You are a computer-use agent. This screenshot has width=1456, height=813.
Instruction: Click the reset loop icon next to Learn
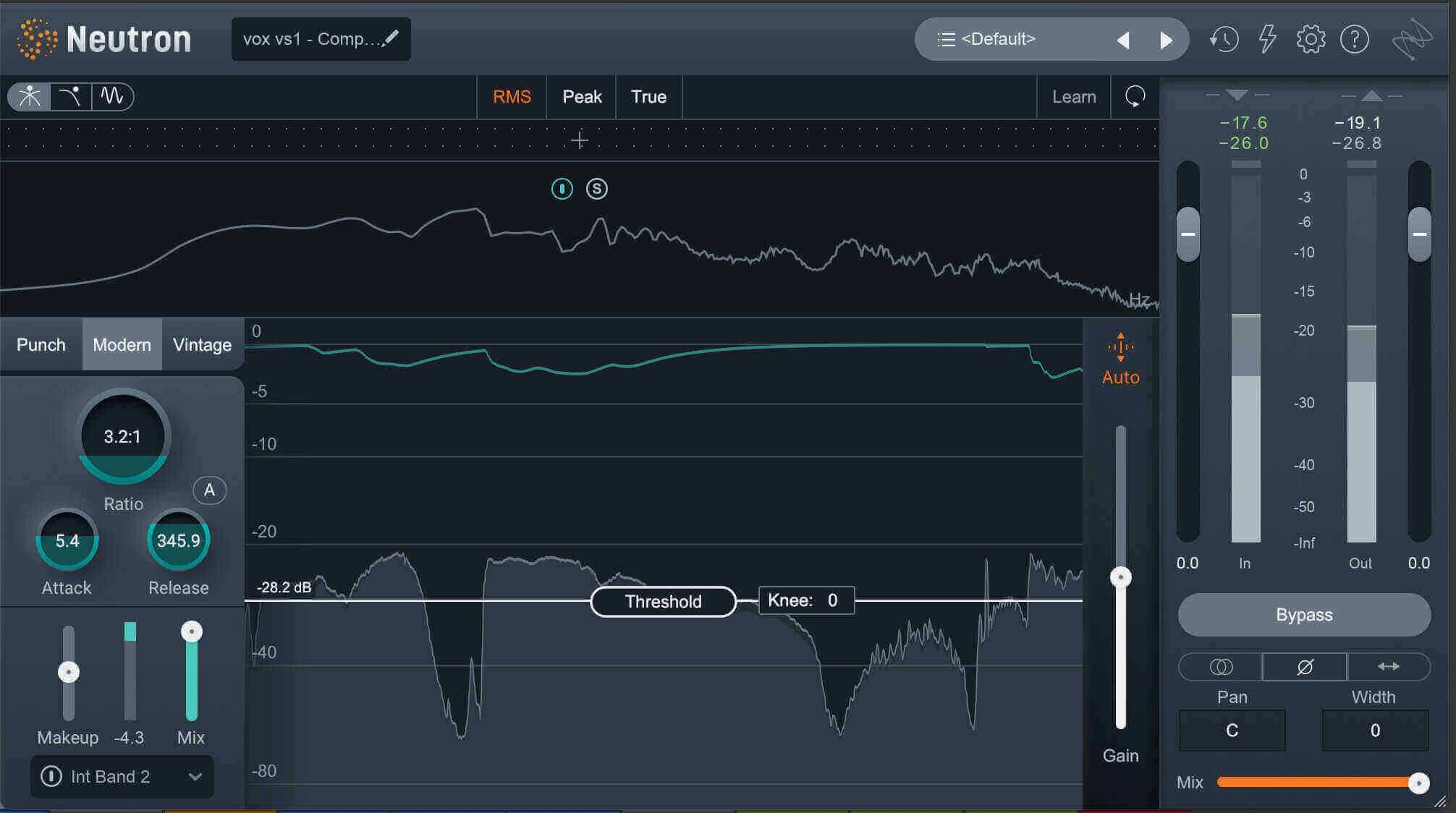[x=1135, y=96]
